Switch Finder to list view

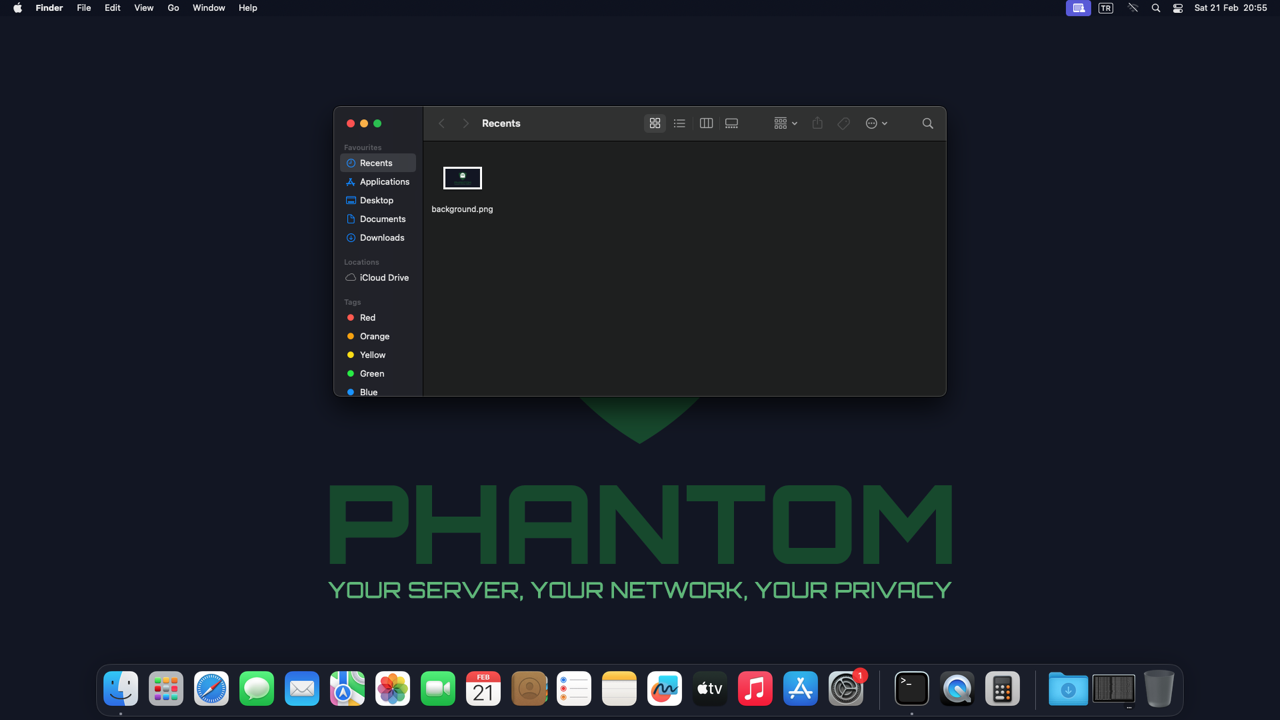point(679,124)
